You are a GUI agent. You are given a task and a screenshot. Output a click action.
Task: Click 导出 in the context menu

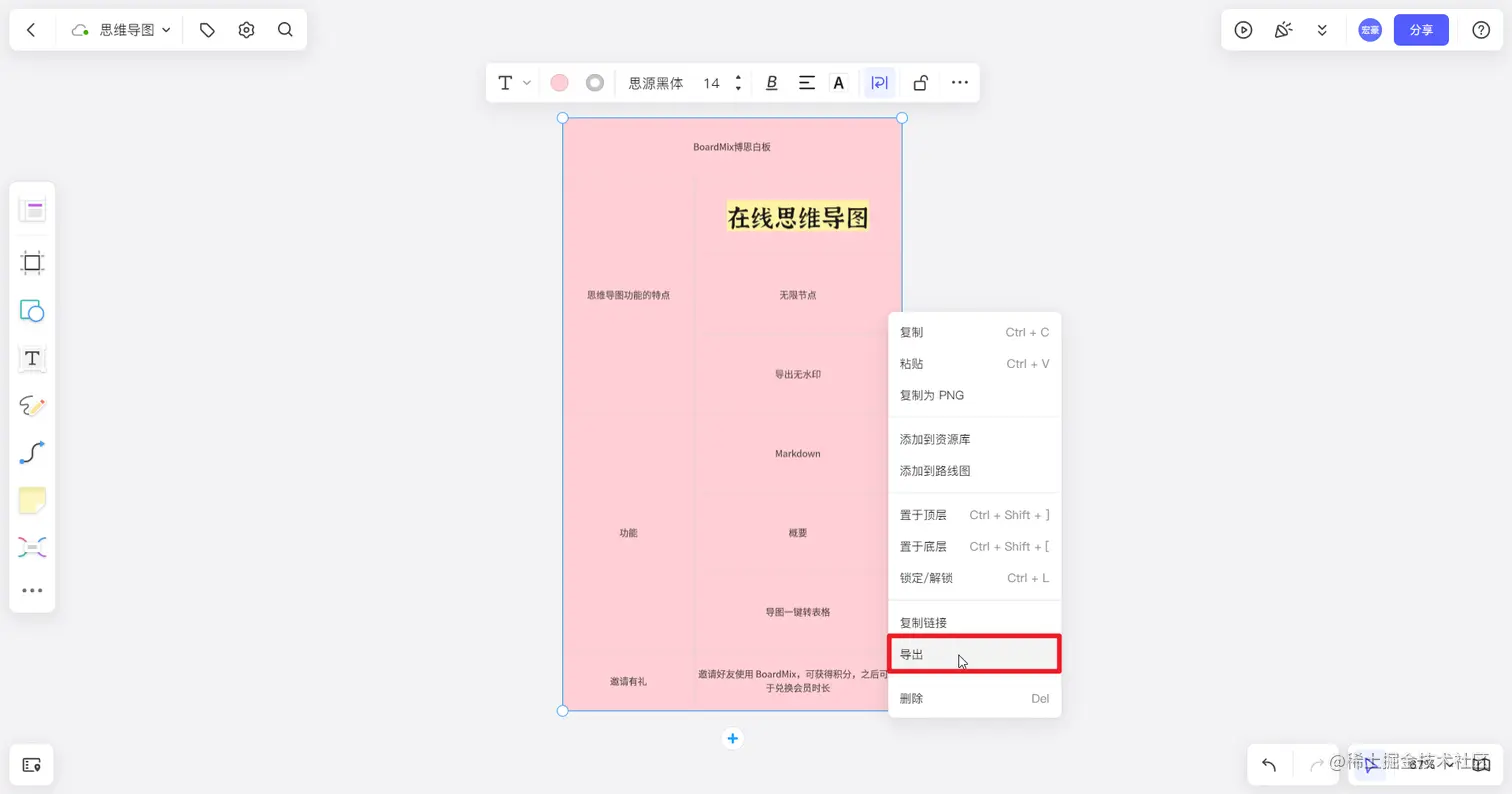coord(975,654)
